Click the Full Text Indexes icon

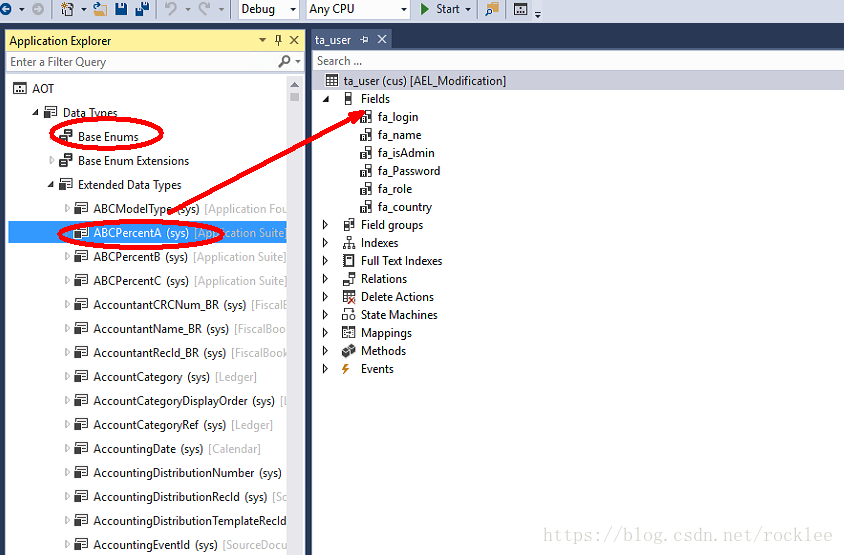pos(349,261)
